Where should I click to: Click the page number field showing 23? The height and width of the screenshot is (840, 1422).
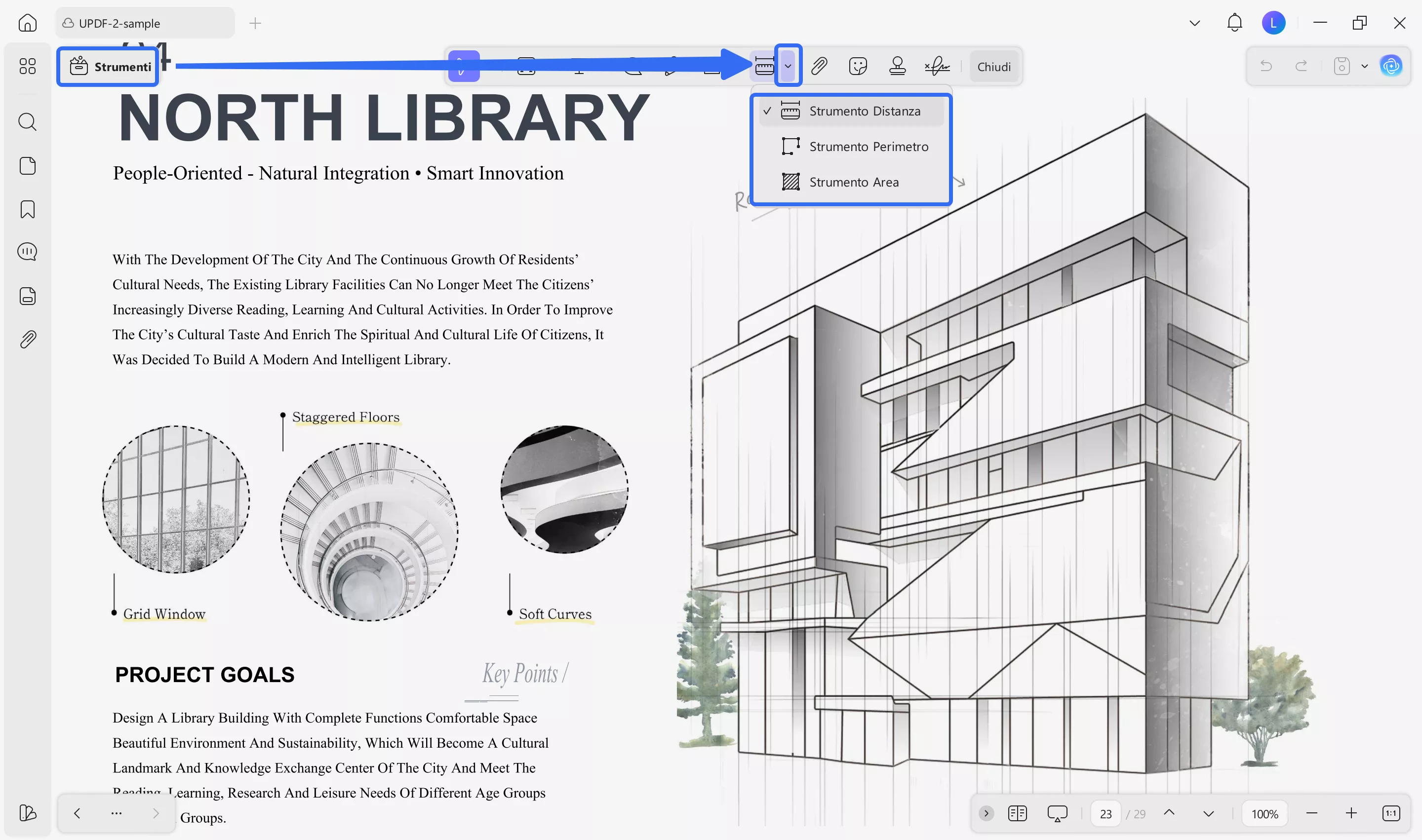pos(1106,814)
